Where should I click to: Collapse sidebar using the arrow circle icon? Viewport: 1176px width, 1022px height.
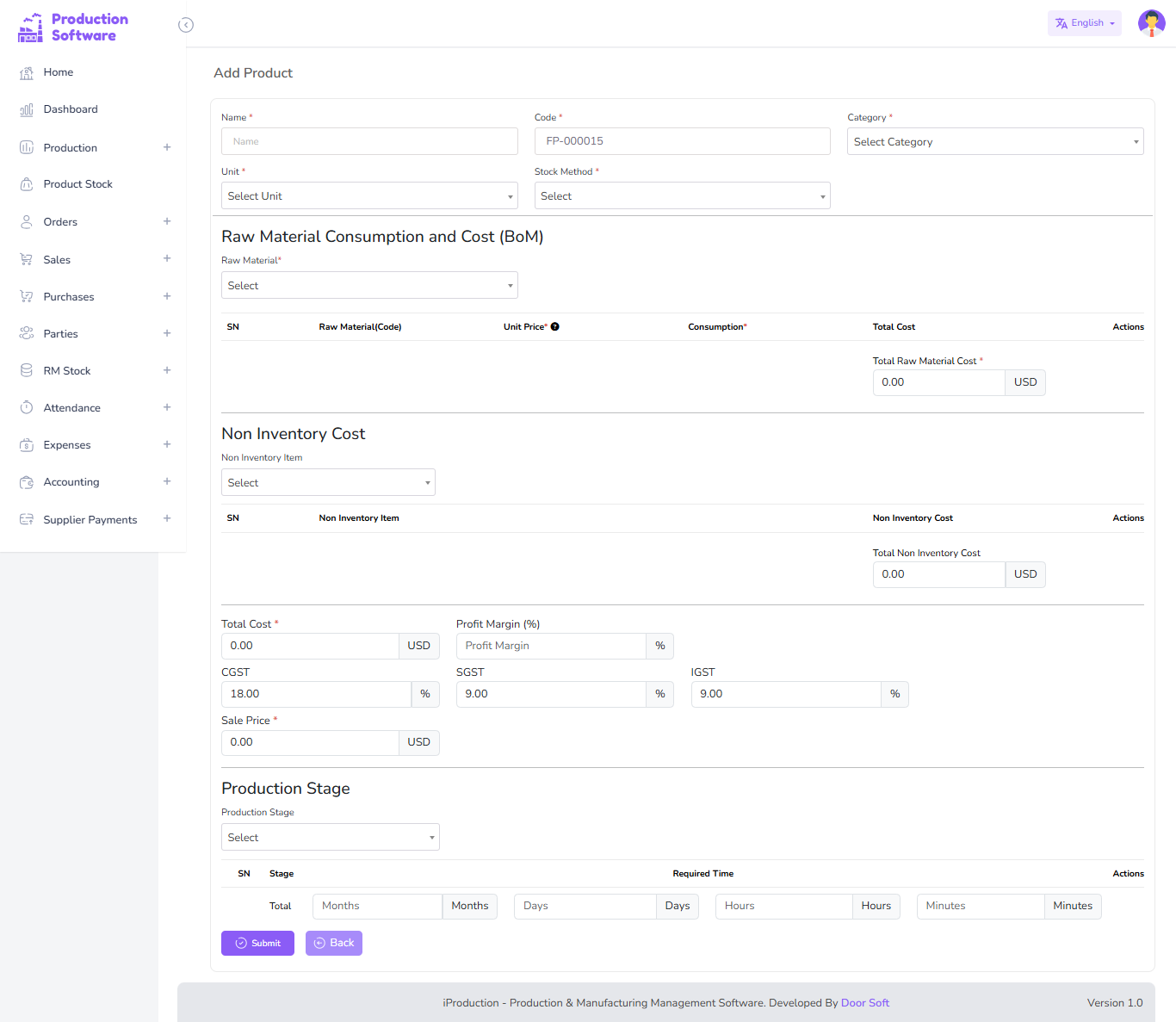(x=186, y=25)
